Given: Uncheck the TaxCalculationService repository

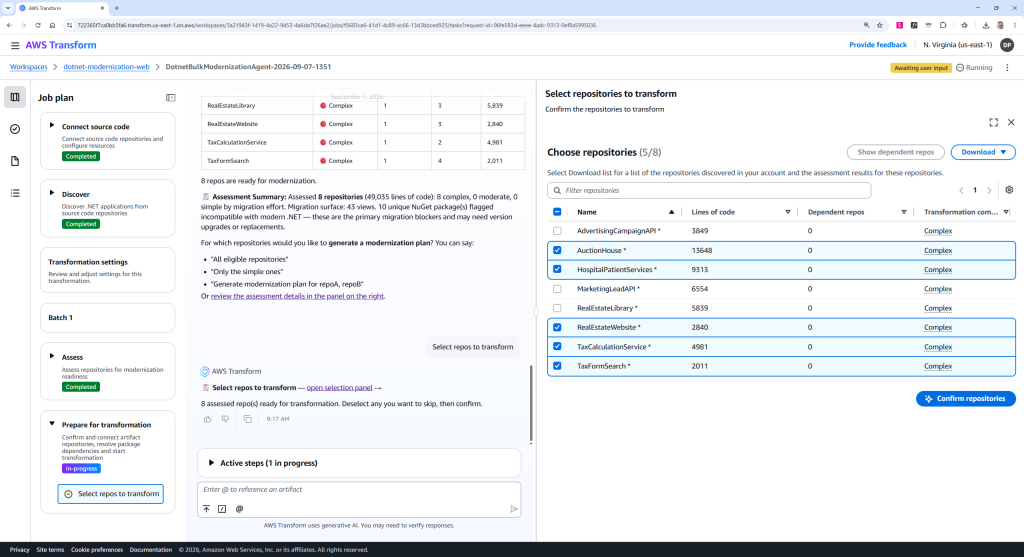Looking at the screenshot, I should click(557, 347).
